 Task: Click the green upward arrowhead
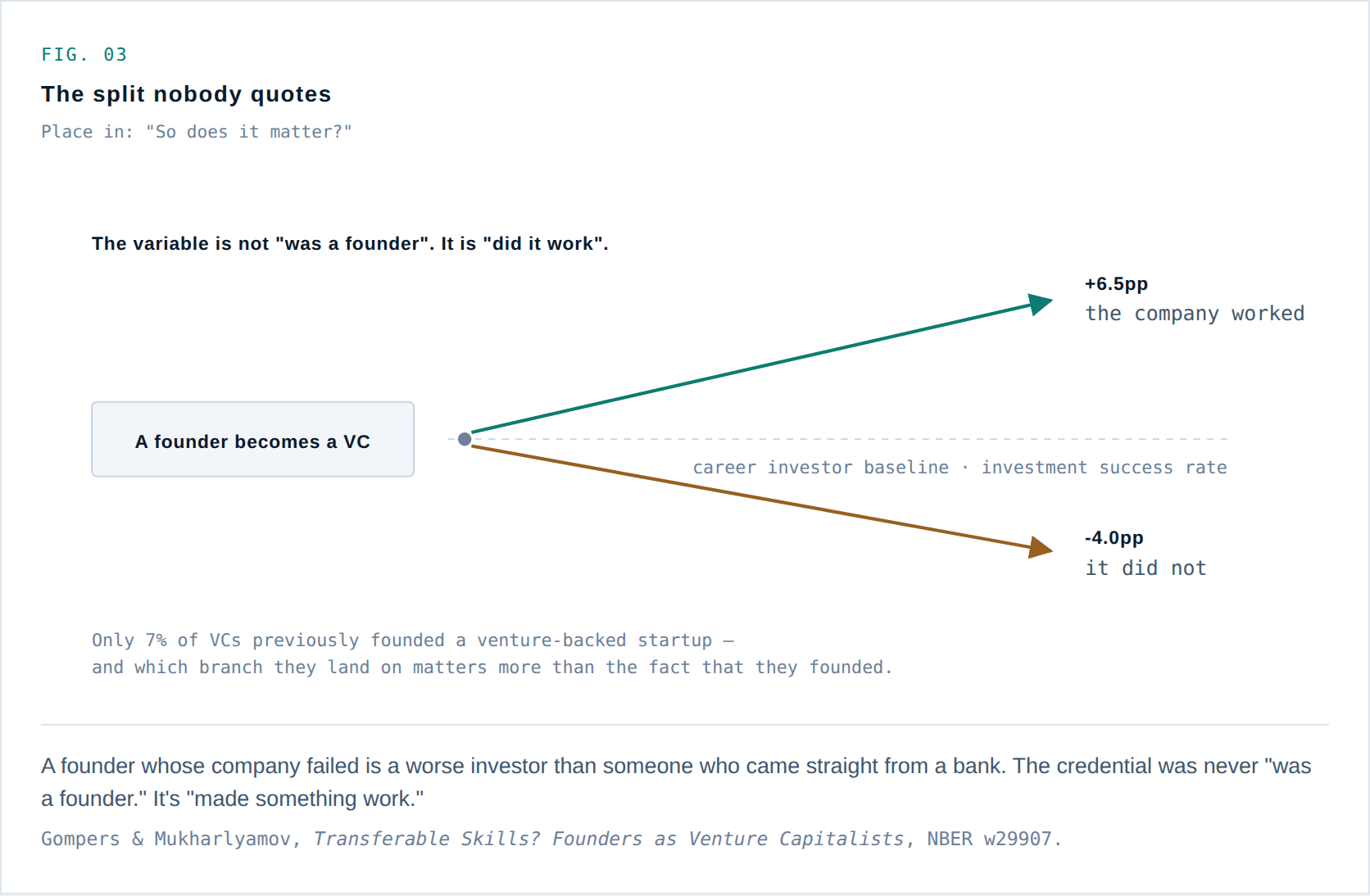click(x=1041, y=304)
